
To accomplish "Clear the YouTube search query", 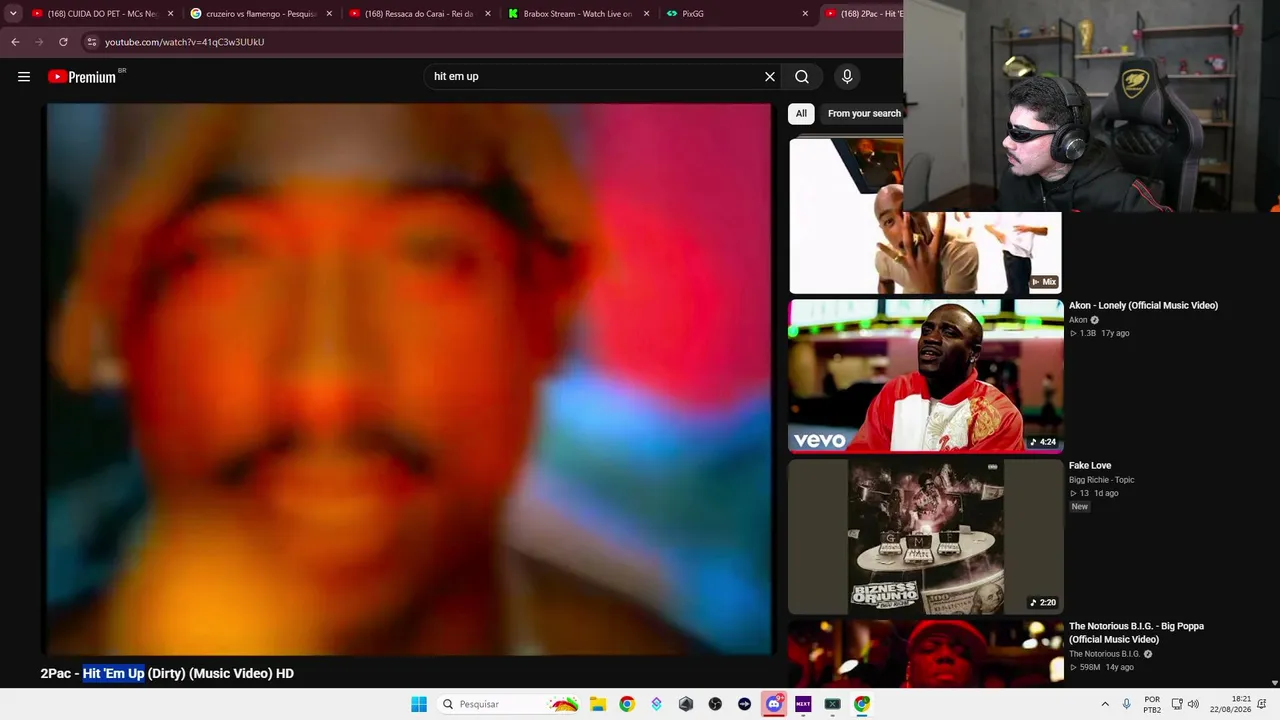I will [770, 77].
